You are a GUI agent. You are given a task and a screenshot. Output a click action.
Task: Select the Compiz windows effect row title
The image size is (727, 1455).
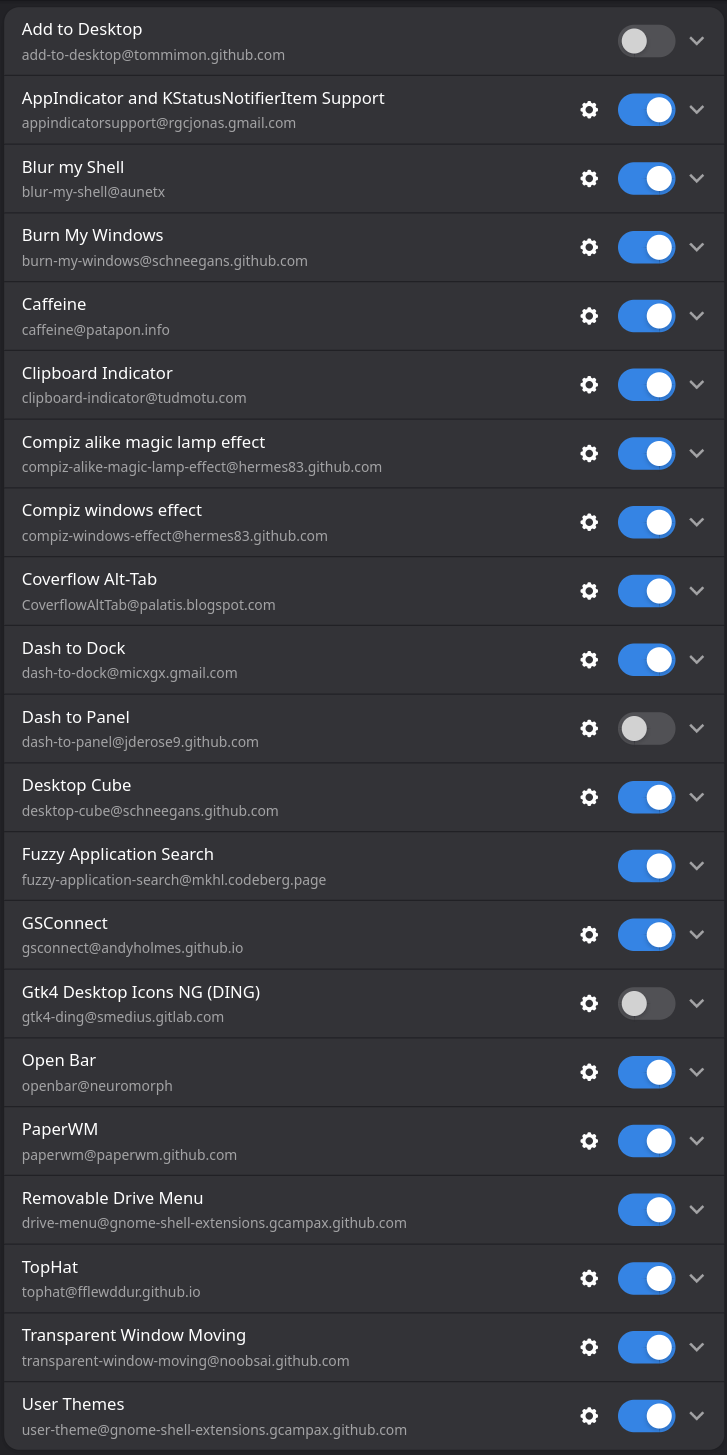112,510
